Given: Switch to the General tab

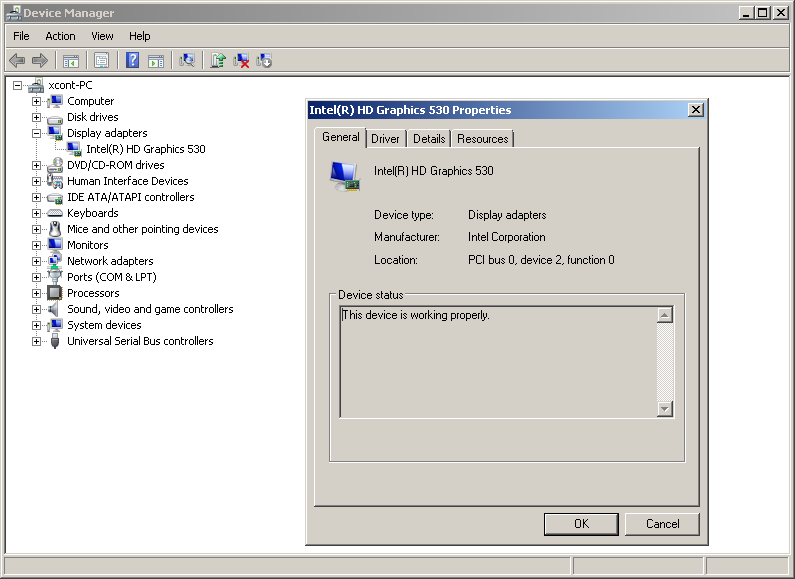Looking at the screenshot, I should (x=341, y=137).
